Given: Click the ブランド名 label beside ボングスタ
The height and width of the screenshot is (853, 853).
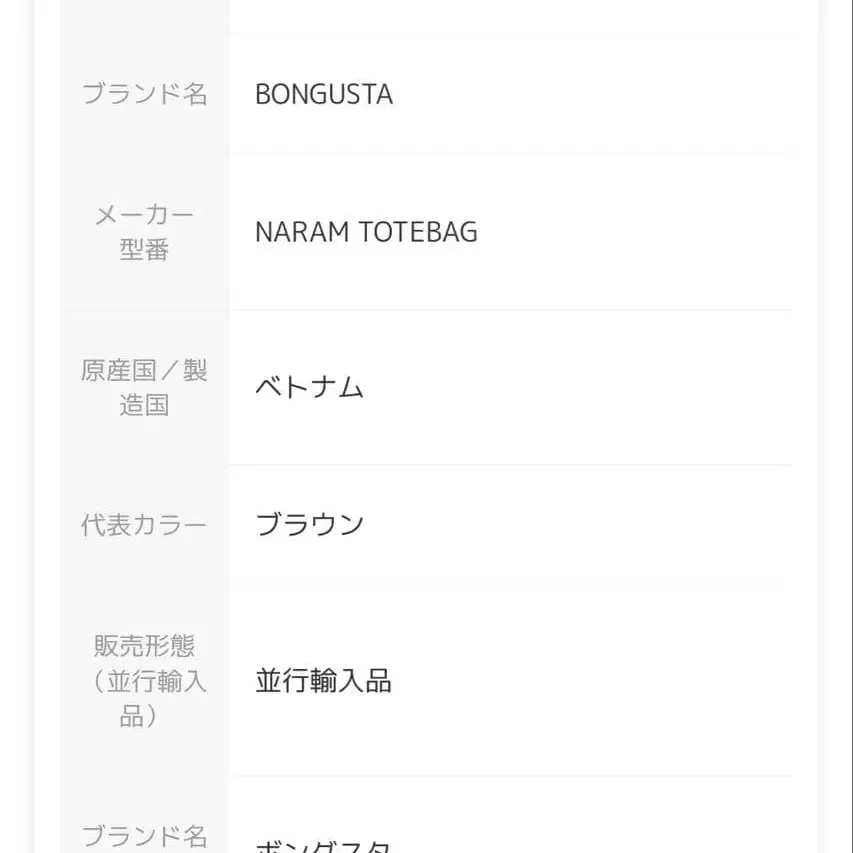Looking at the screenshot, I should click(x=144, y=835).
